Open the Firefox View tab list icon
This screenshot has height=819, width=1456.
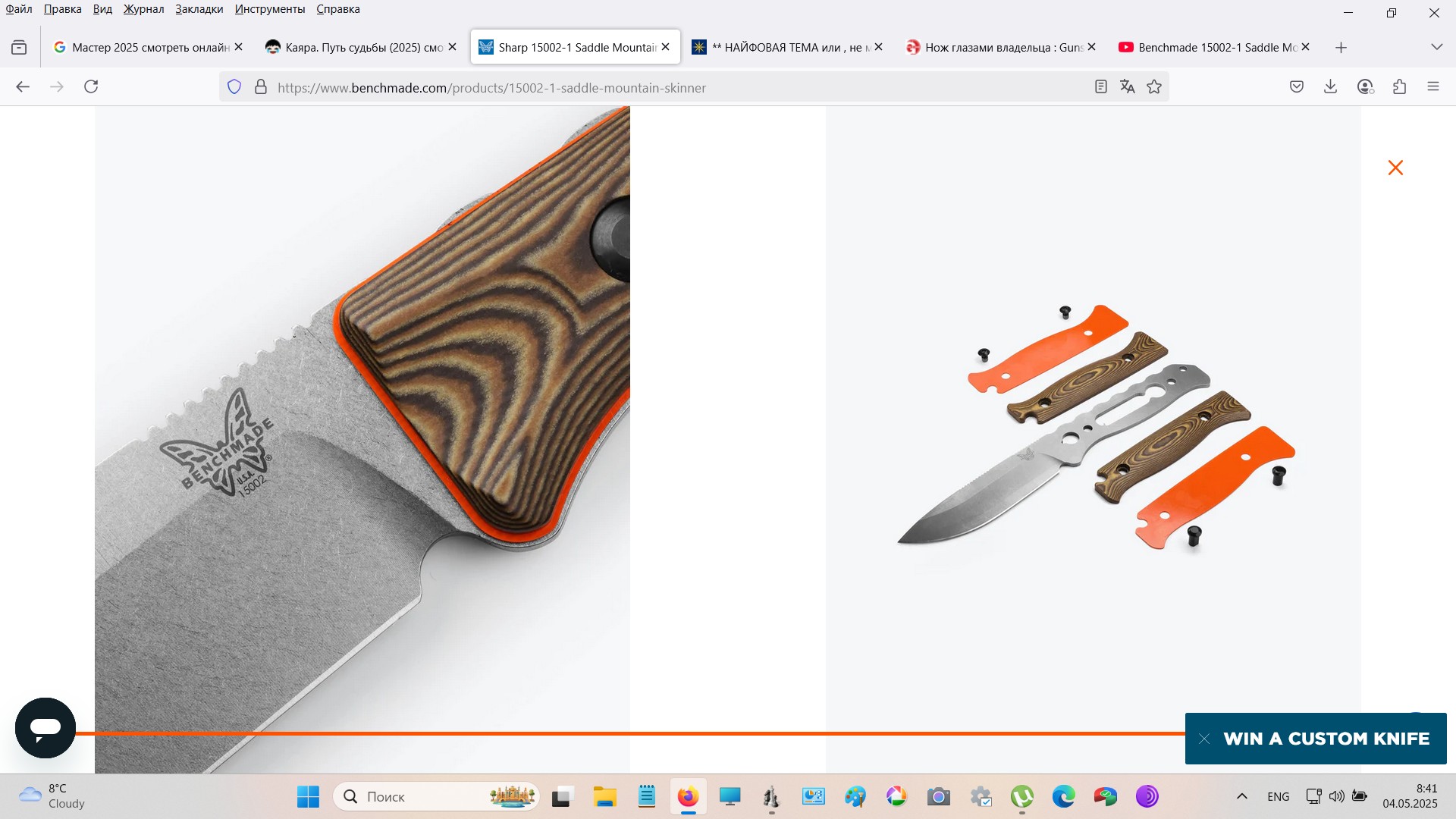[x=19, y=48]
